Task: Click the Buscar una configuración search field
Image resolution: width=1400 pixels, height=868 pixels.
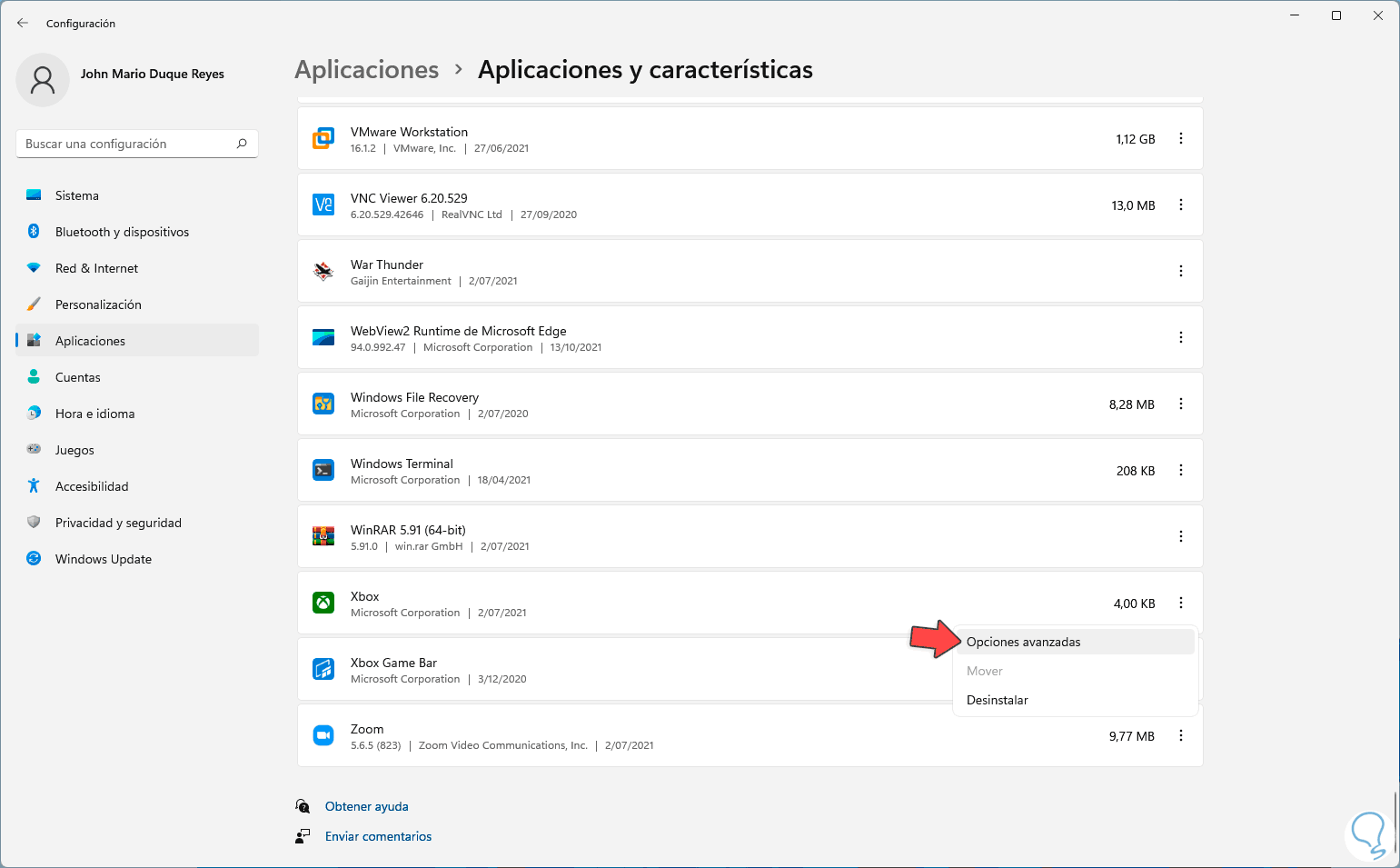Action: (x=127, y=144)
